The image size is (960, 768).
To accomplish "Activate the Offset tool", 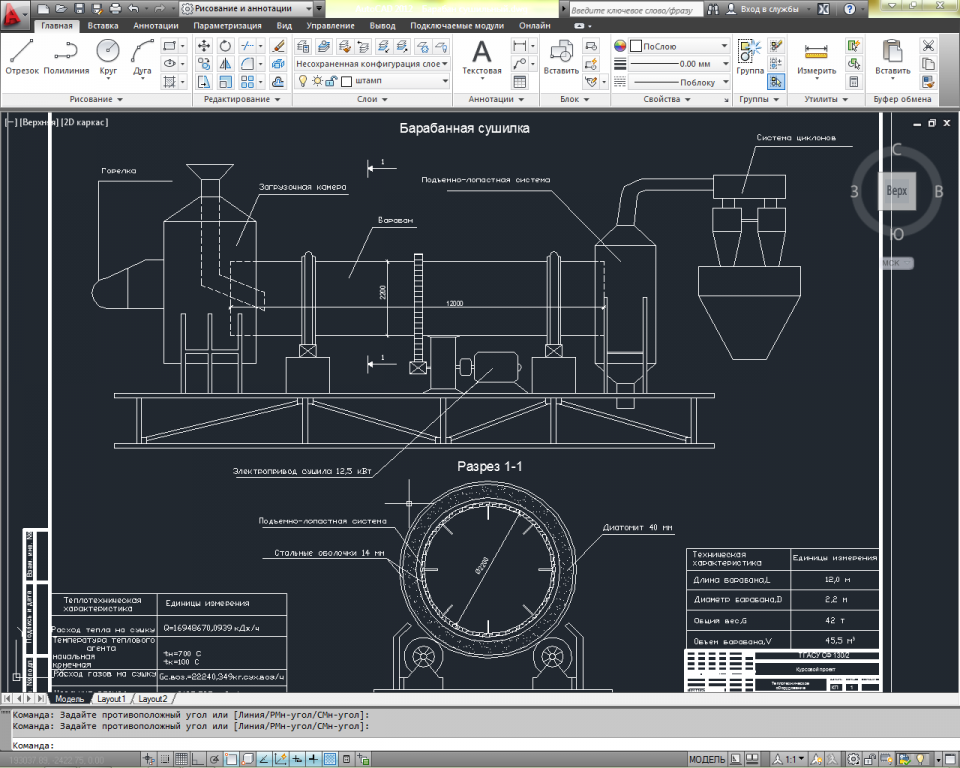I will click(279, 81).
